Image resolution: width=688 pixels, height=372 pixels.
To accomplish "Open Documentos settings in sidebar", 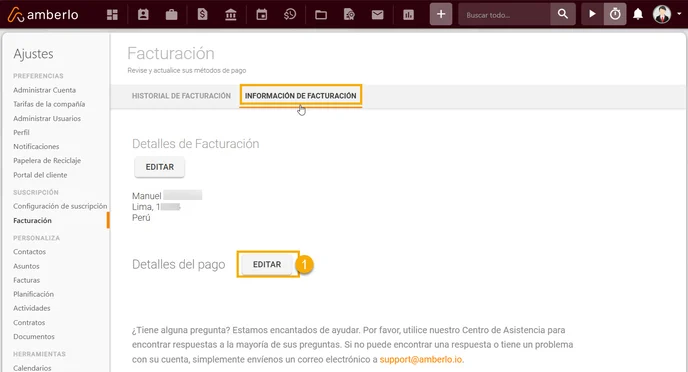I will [x=34, y=336].
